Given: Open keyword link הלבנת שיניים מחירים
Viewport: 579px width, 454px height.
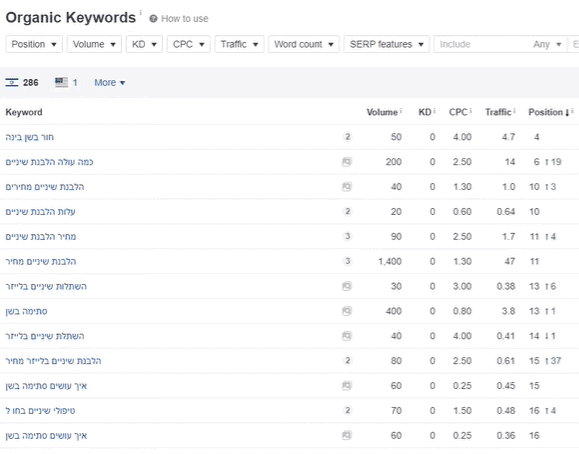Looking at the screenshot, I should [45, 187].
